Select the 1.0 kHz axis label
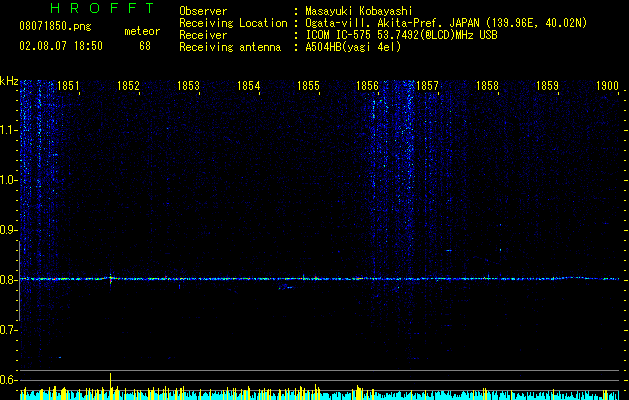Image resolution: width=629 pixels, height=400 pixels. coord(9,180)
